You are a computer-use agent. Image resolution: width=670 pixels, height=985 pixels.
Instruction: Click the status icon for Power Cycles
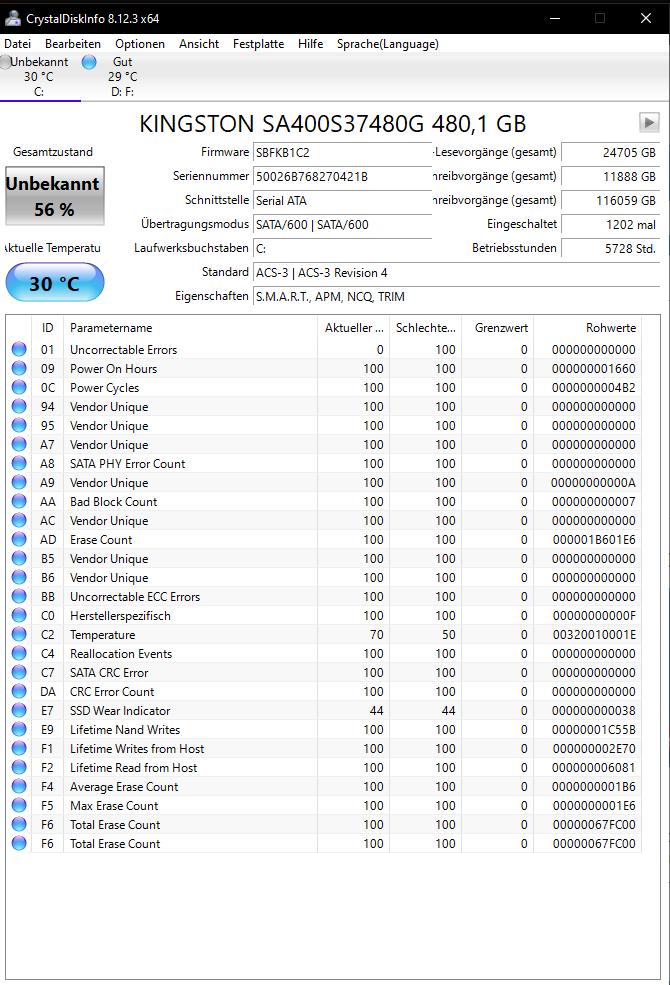point(19,387)
